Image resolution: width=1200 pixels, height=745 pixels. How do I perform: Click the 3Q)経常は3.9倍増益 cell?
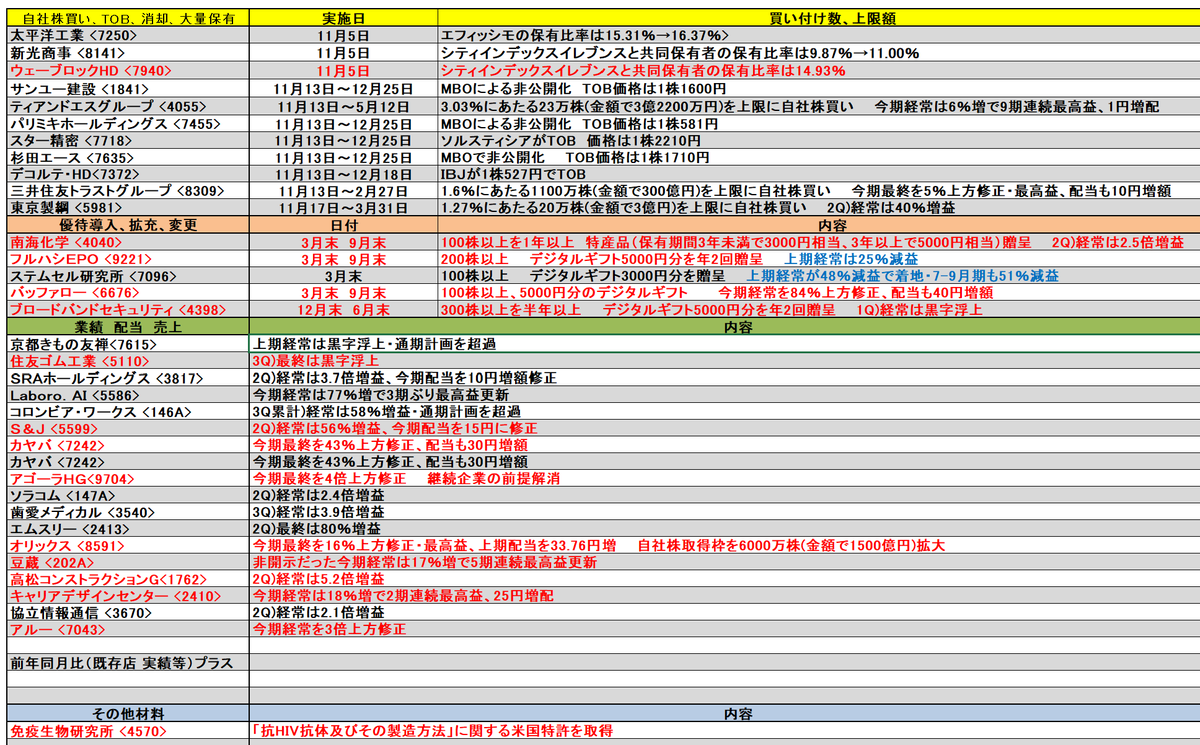point(724,512)
